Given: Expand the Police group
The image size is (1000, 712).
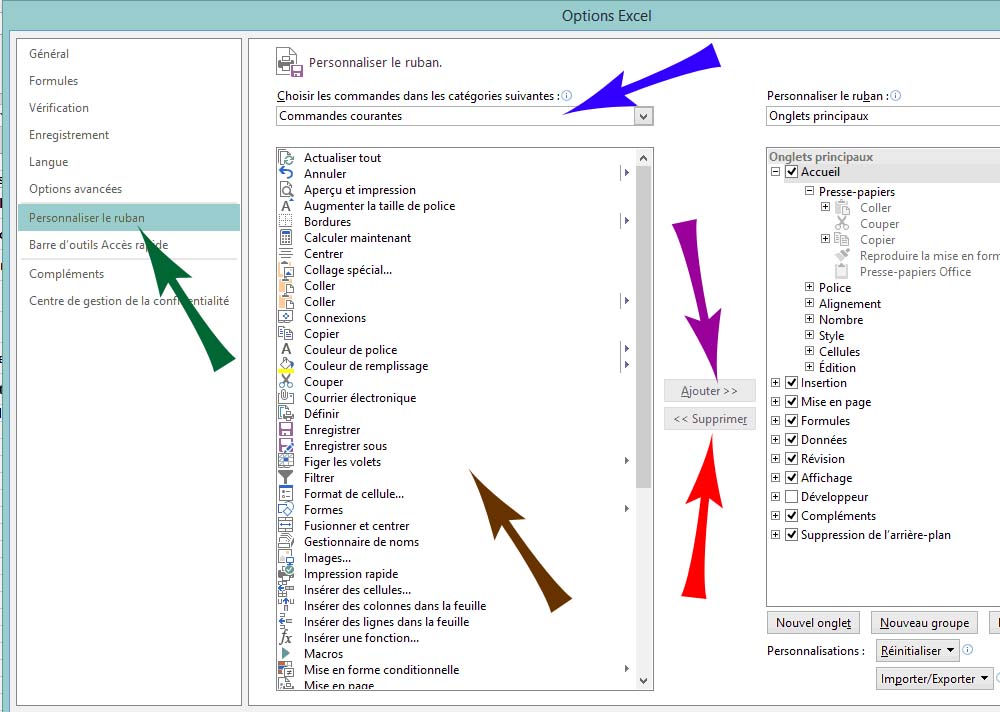Looking at the screenshot, I should coord(809,287).
